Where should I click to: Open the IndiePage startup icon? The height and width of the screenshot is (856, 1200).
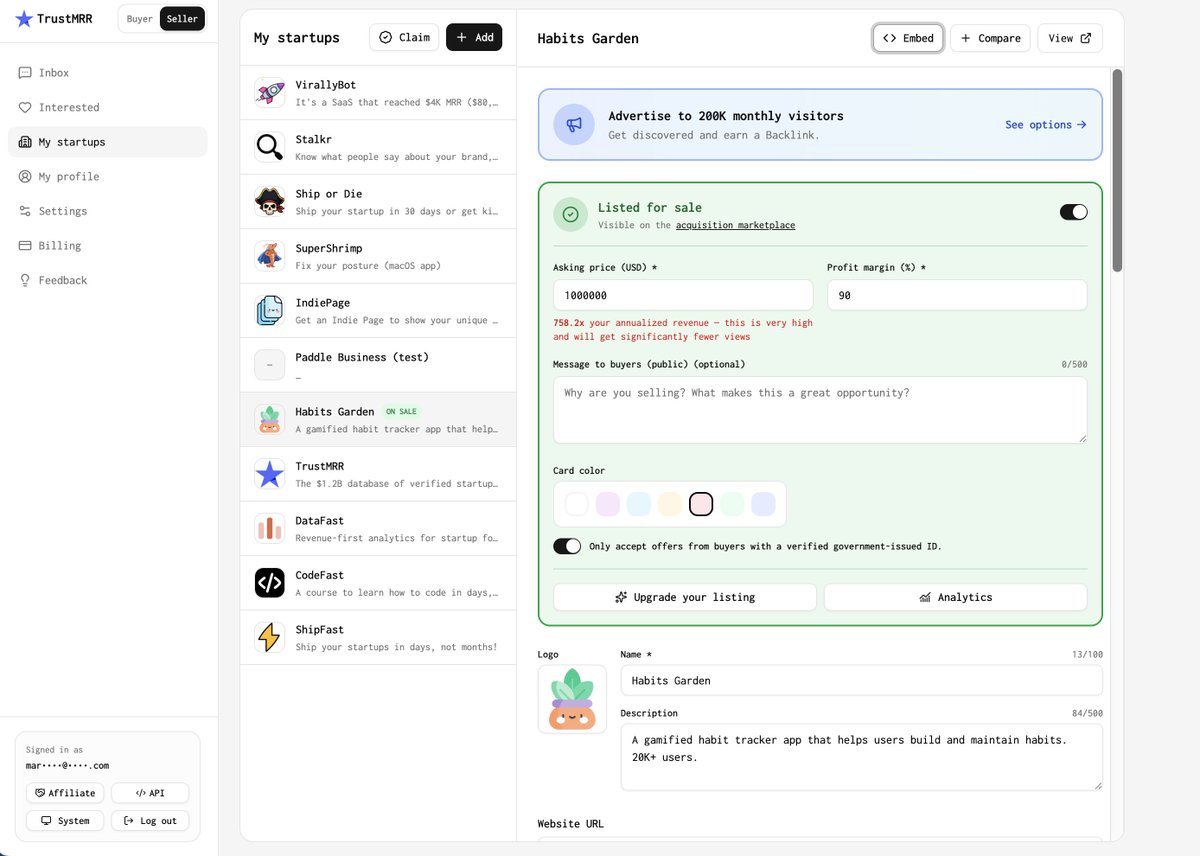click(269, 311)
